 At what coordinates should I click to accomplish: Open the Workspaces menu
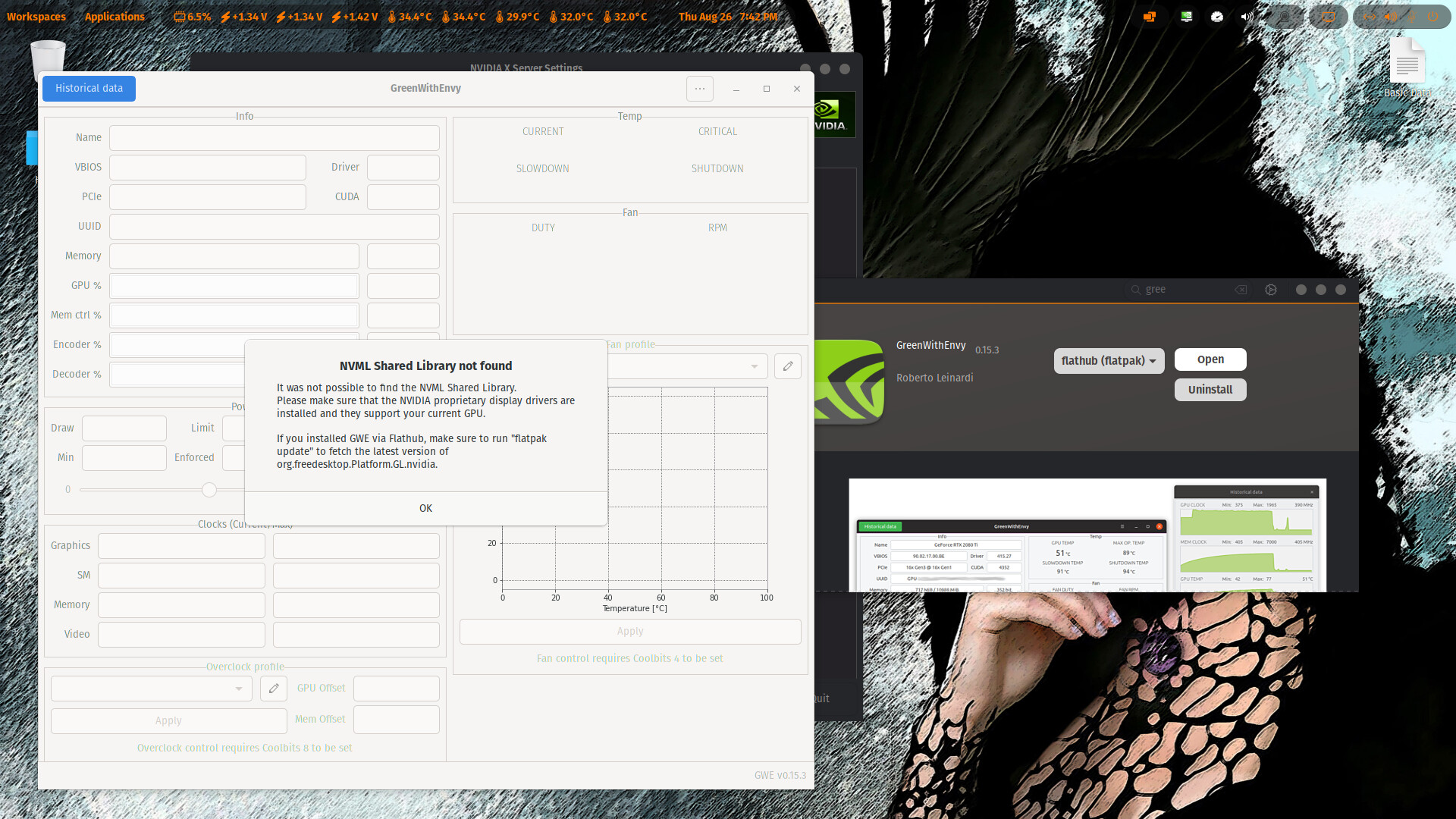[x=36, y=17]
